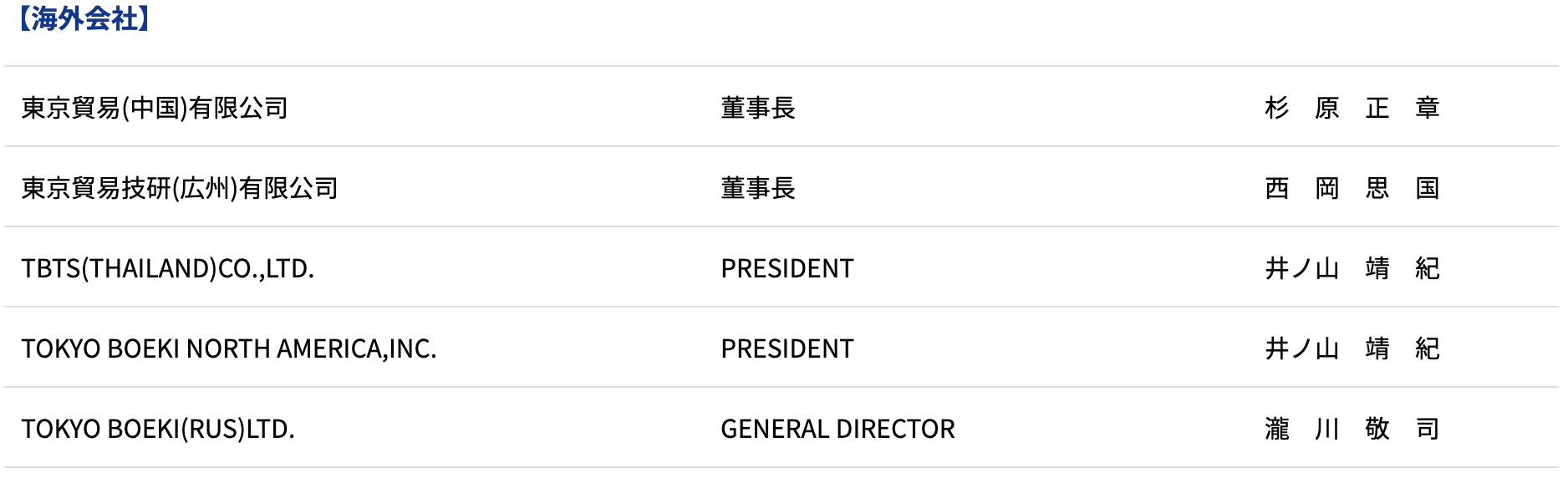This screenshot has width=1568, height=478.
Task: Select TOKYO BOEKI(RUS)LTD. entry
Action: [x=158, y=429]
